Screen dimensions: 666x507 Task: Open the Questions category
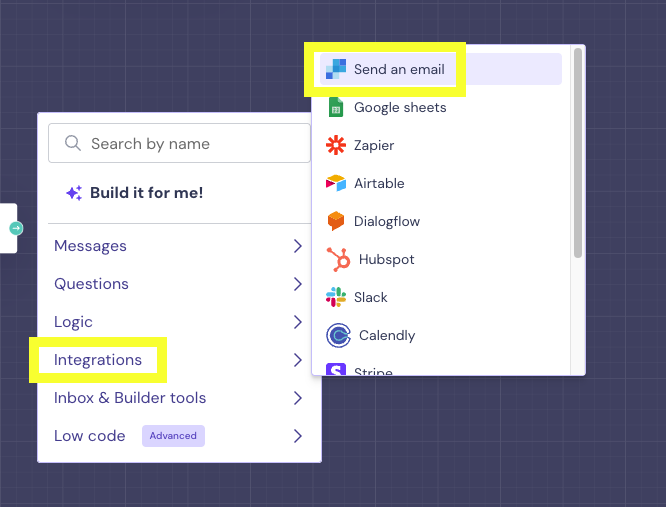coord(91,284)
